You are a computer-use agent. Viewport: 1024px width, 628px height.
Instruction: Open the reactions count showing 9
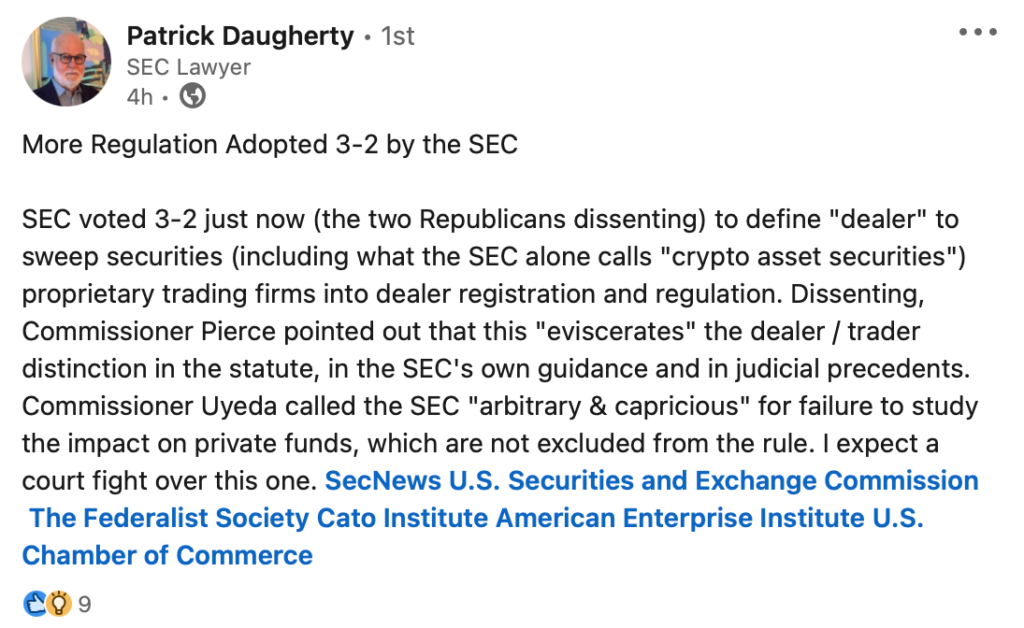(85, 604)
